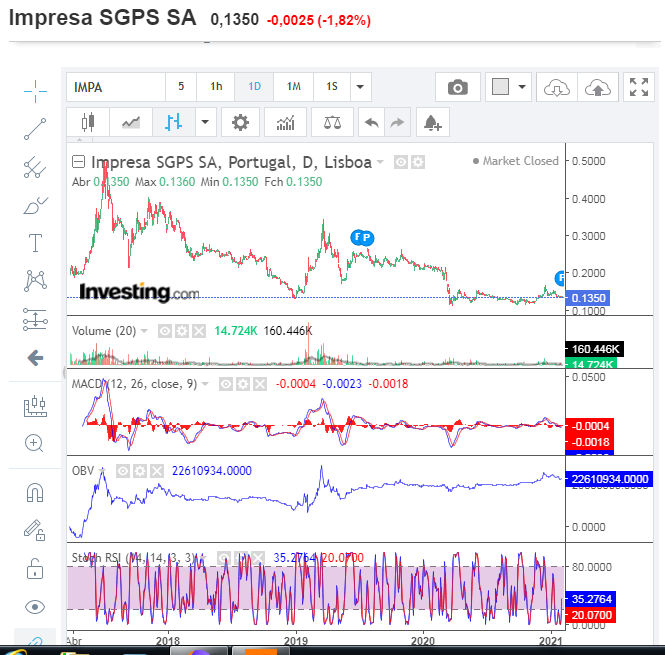
Task: Open chart settings gear
Action: (x=240, y=122)
